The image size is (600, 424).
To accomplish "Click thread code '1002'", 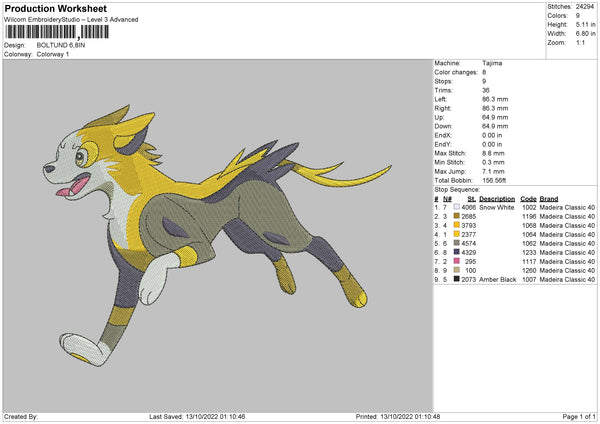I will coord(529,207).
